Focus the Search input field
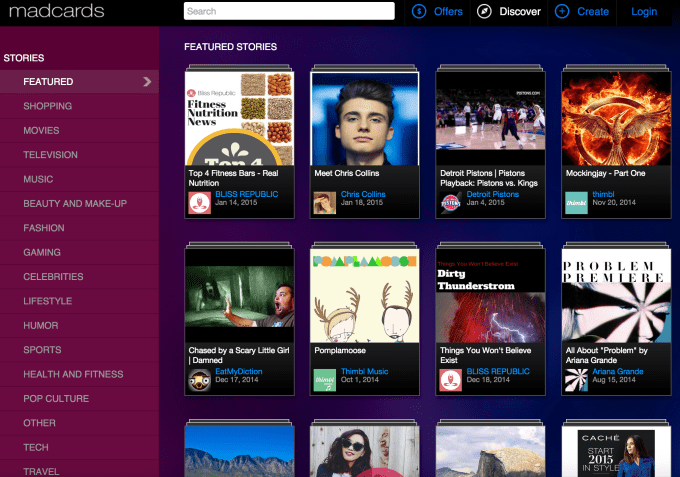The image size is (680, 477). coord(289,12)
